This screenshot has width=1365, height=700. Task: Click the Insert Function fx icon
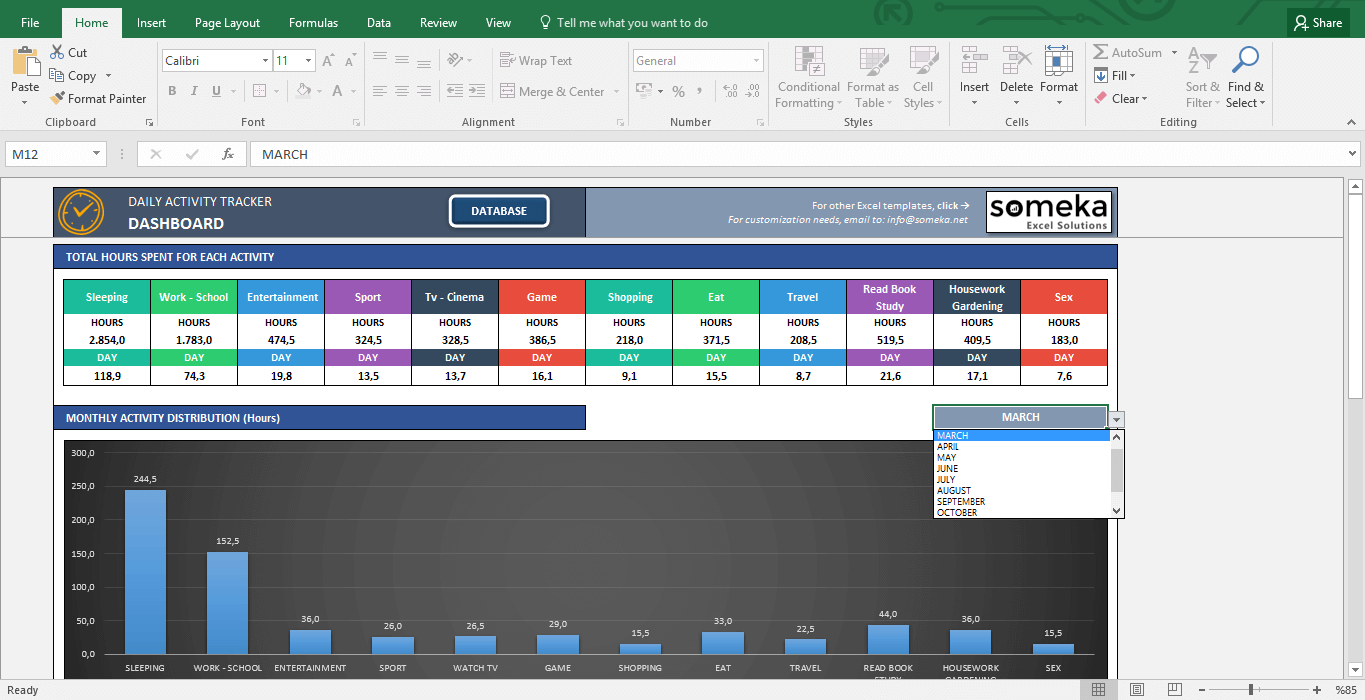[x=228, y=154]
